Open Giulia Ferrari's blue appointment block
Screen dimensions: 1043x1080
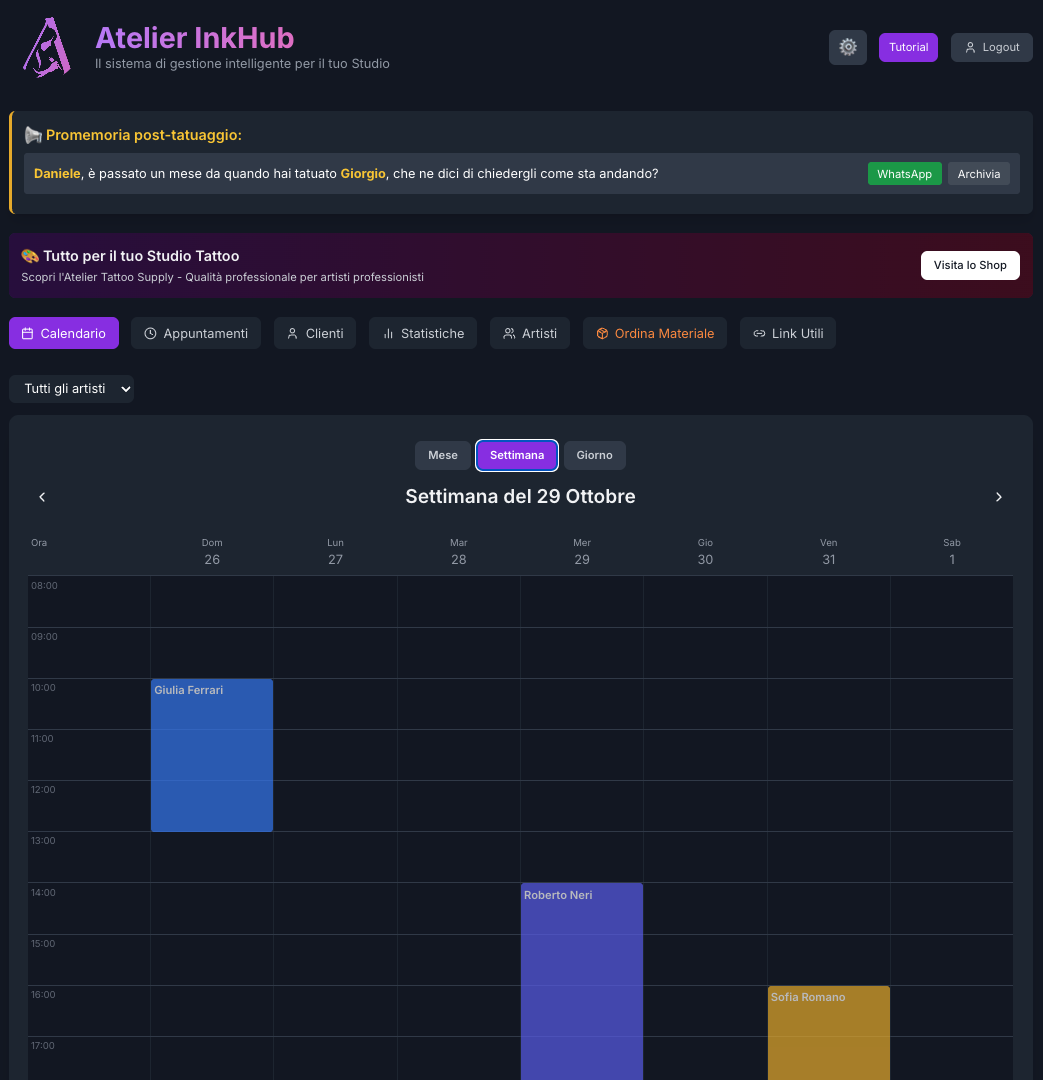click(x=212, y=755)
